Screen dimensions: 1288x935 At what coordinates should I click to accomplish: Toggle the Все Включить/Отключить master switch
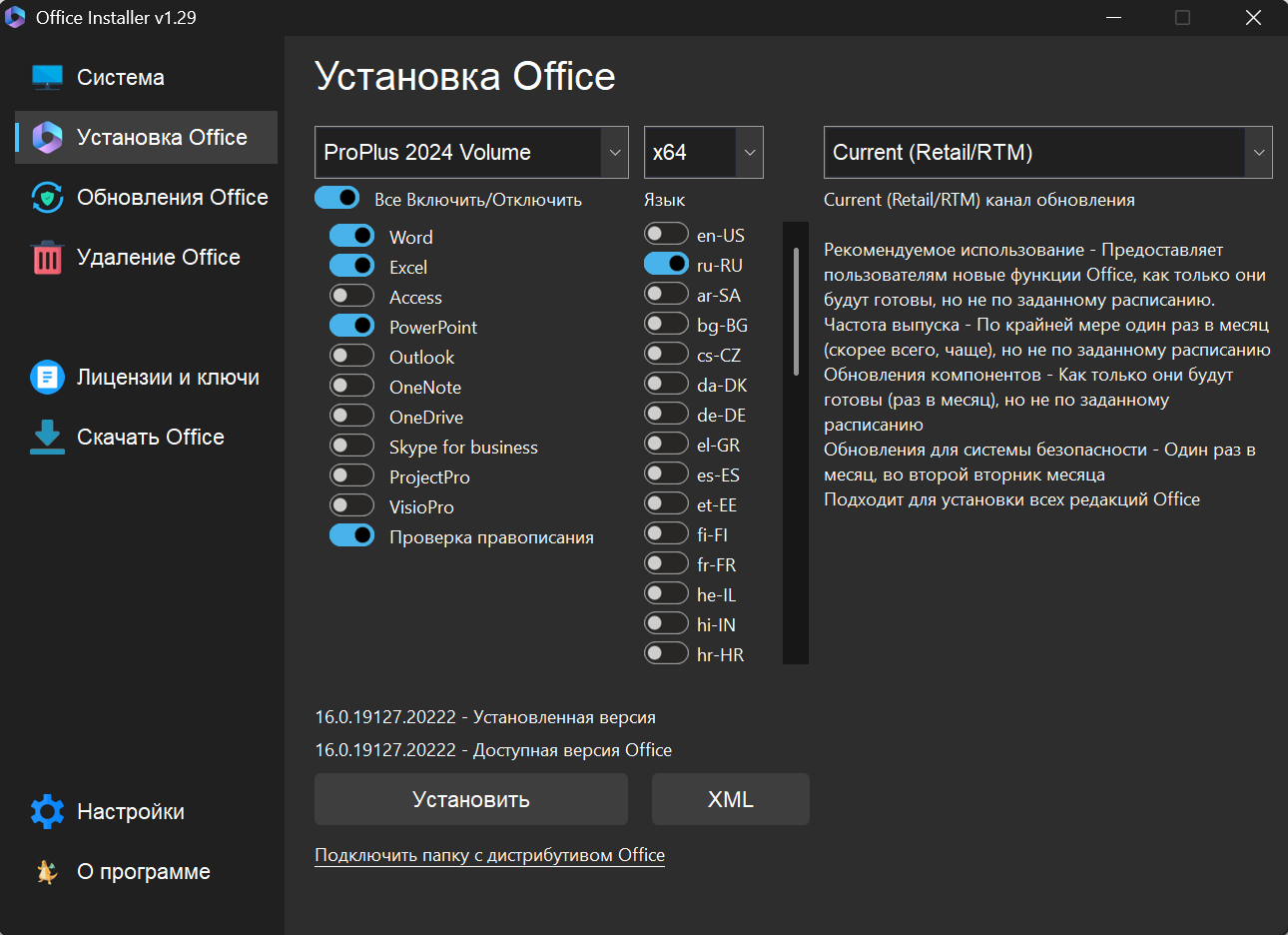tap(337, 198)
